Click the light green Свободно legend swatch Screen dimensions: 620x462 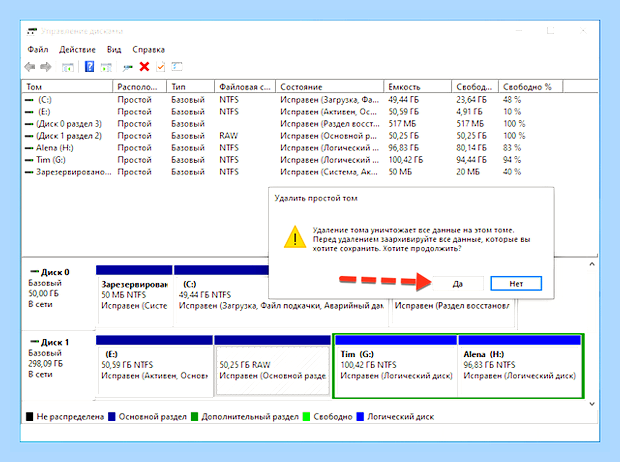pyautogui.click(x=306, y=417)
